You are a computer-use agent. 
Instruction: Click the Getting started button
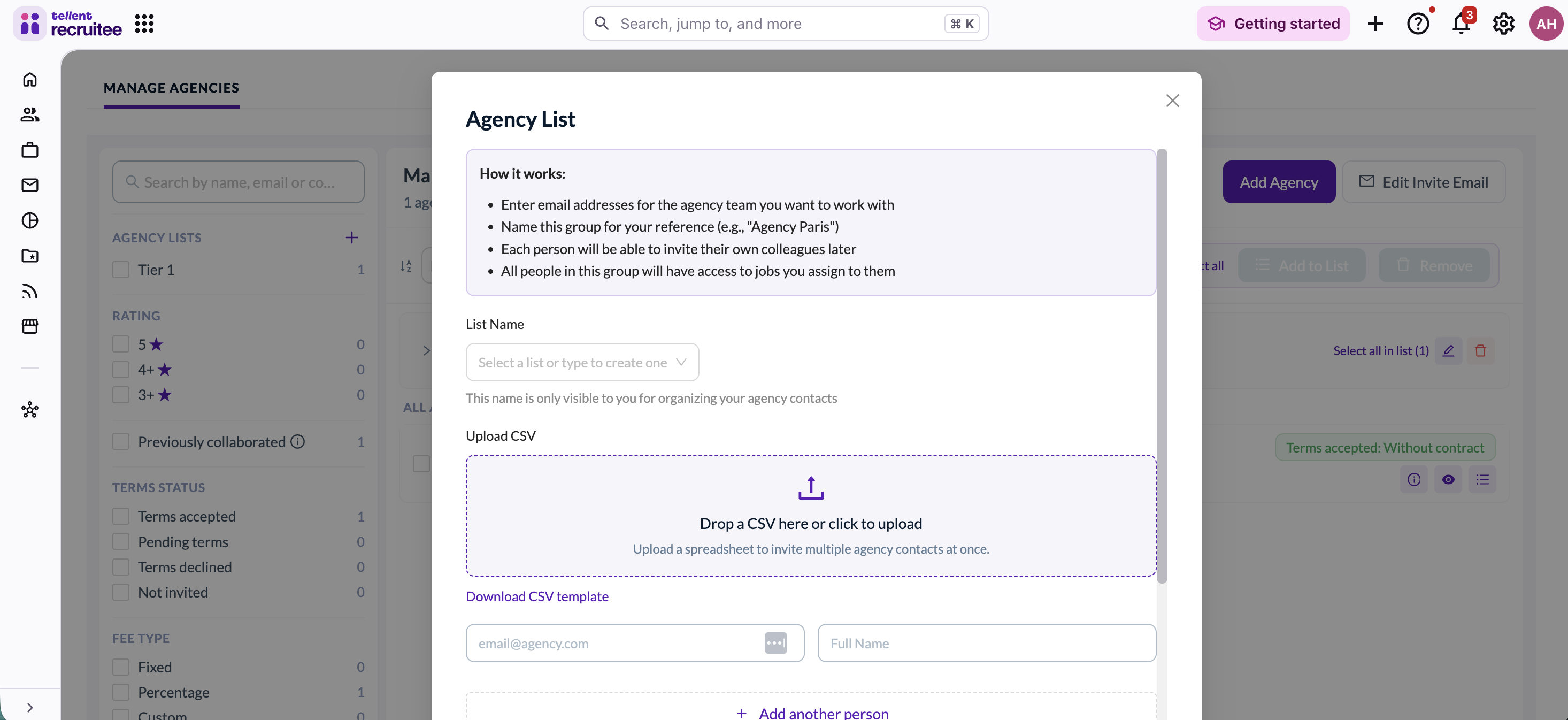[x=1273, y=24]
